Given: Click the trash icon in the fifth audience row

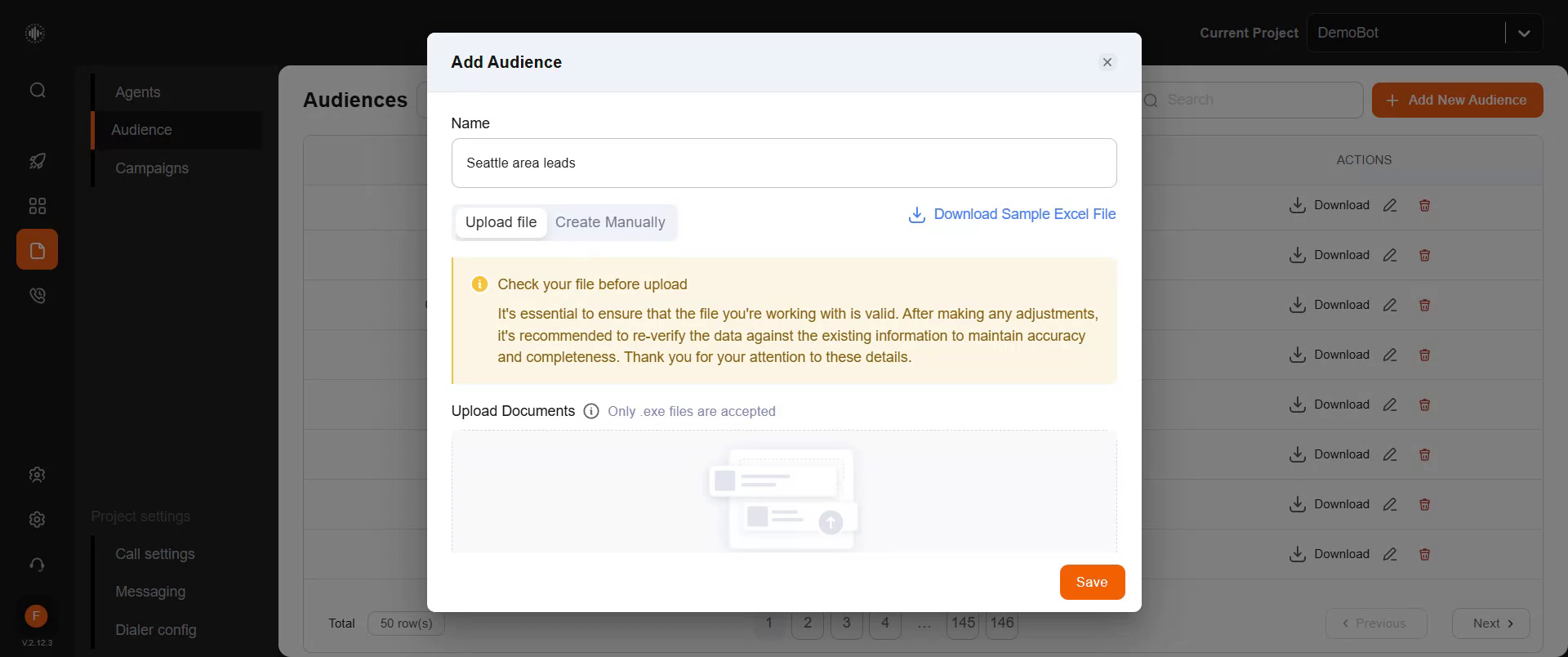Looking at the screenshot, I should [x=1424, y=405].
